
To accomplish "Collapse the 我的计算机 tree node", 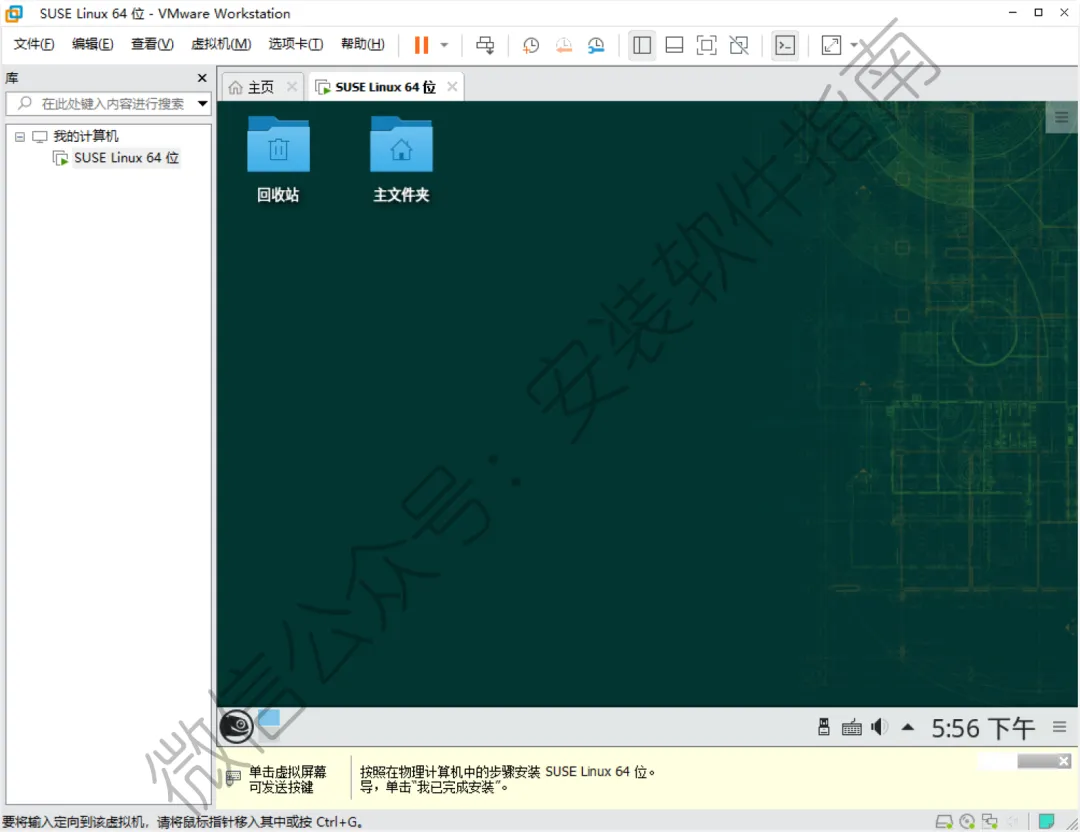I will [x=20, y=136].
